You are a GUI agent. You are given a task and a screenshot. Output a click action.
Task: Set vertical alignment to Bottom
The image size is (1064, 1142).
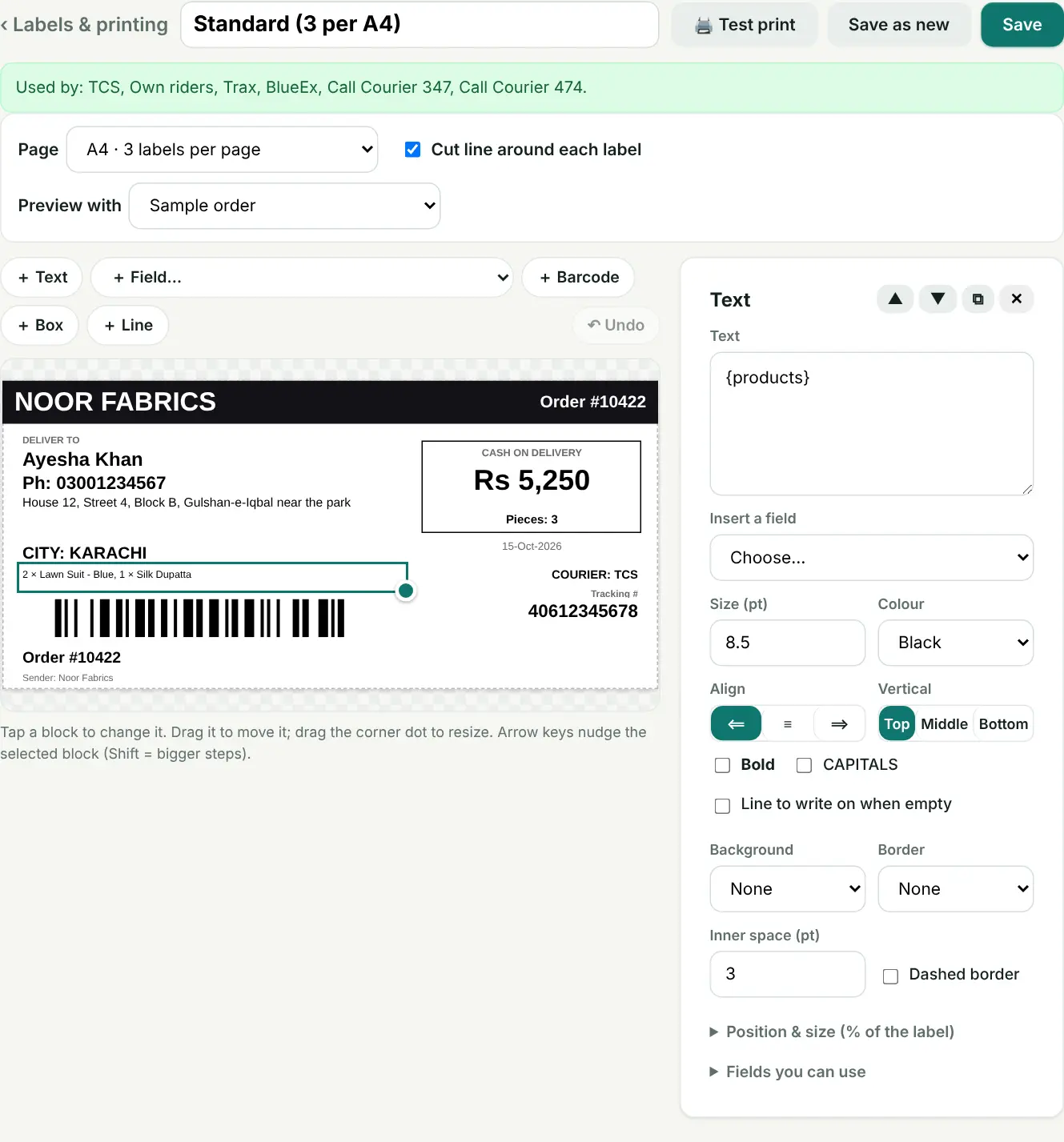1003,724
